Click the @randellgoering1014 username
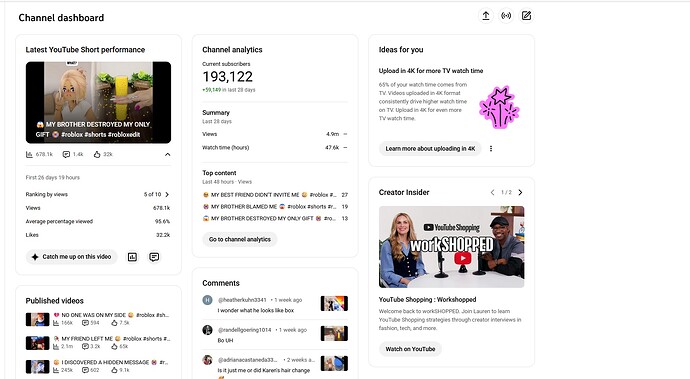The height and width of the screenshot is (379, 690). tap(245, 330)
